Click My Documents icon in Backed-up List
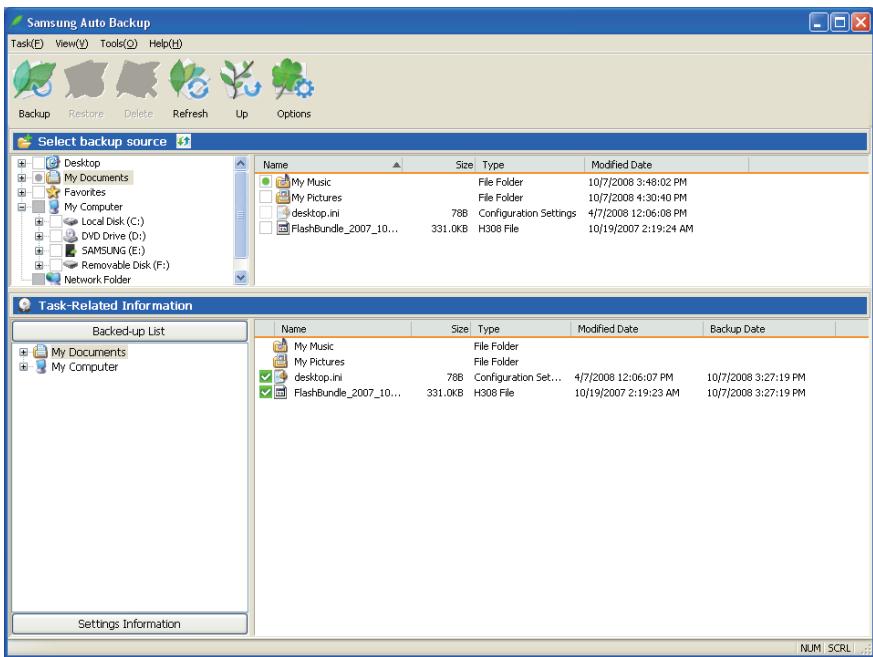The height and width of the screenshot is (657, 873). (40, 352)
